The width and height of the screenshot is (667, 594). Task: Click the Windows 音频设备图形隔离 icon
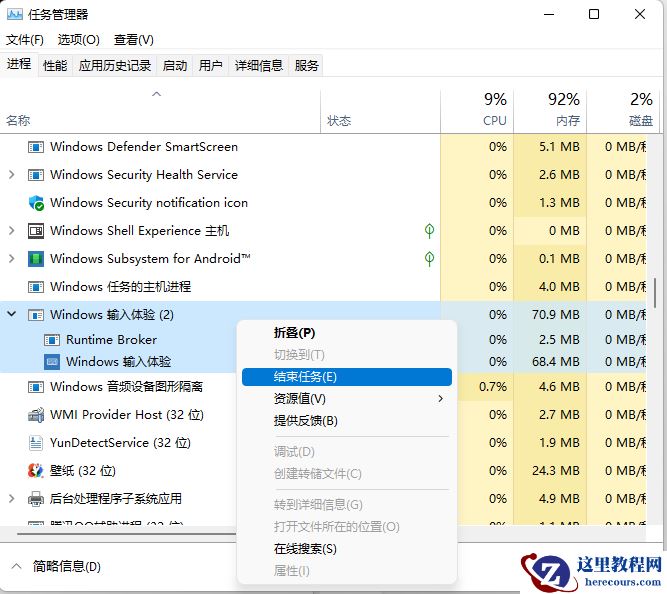[x=36, y=387]
